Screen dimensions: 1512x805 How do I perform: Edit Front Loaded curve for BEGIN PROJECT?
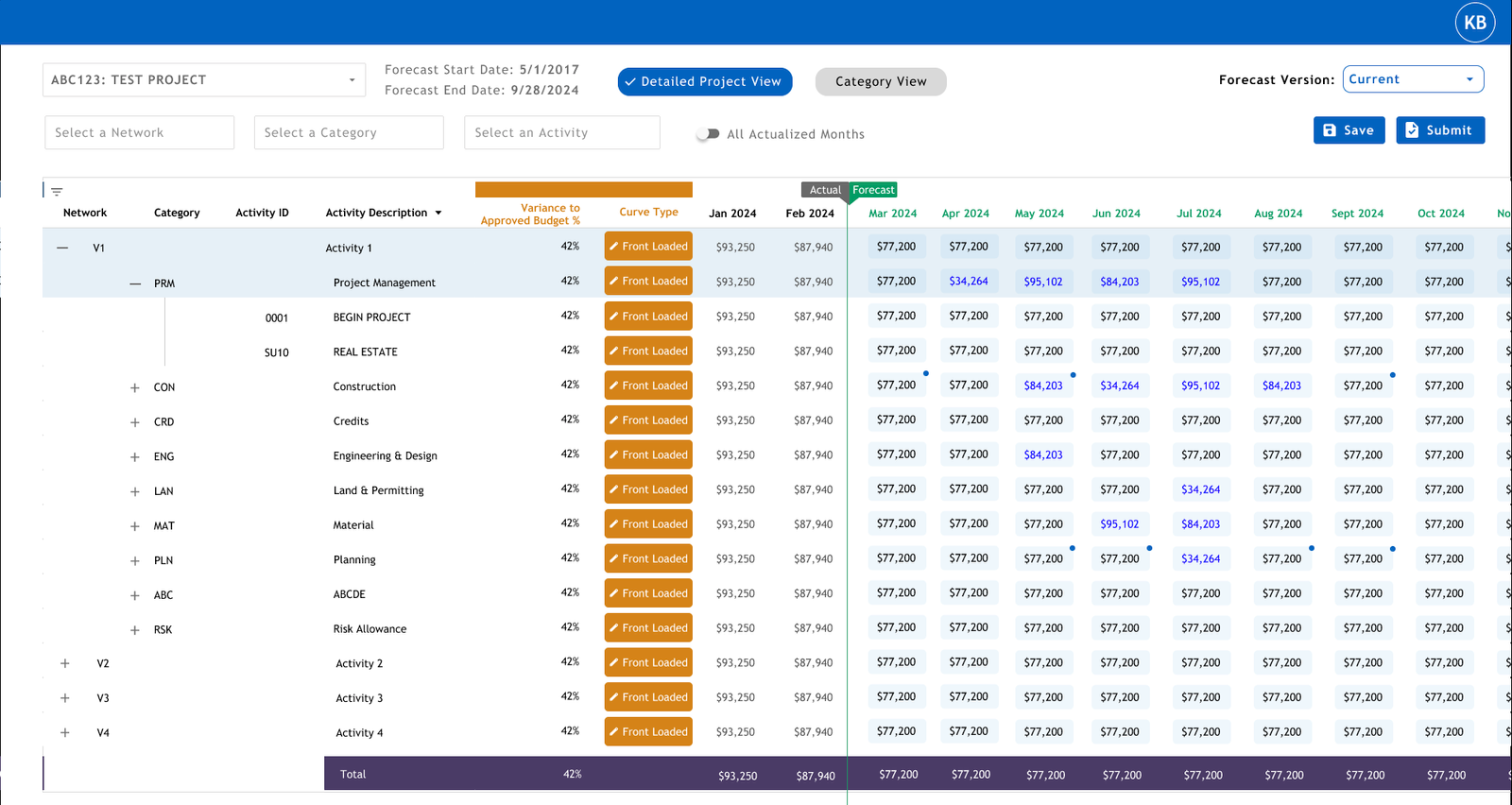click(x=648, y=317)
